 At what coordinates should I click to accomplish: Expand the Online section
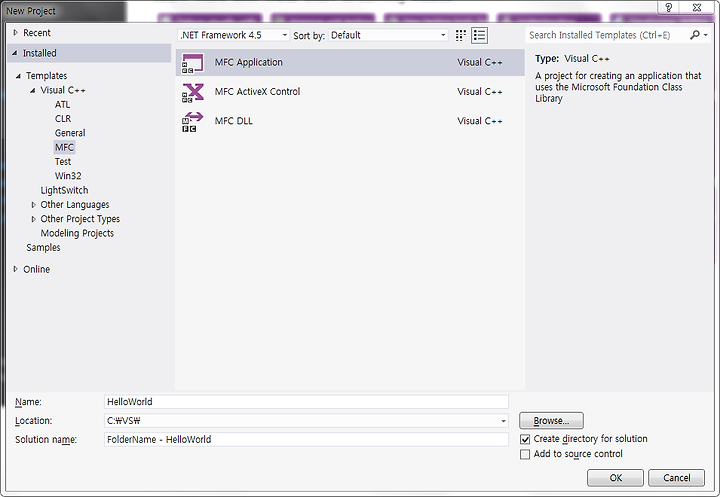coord(15,269)
